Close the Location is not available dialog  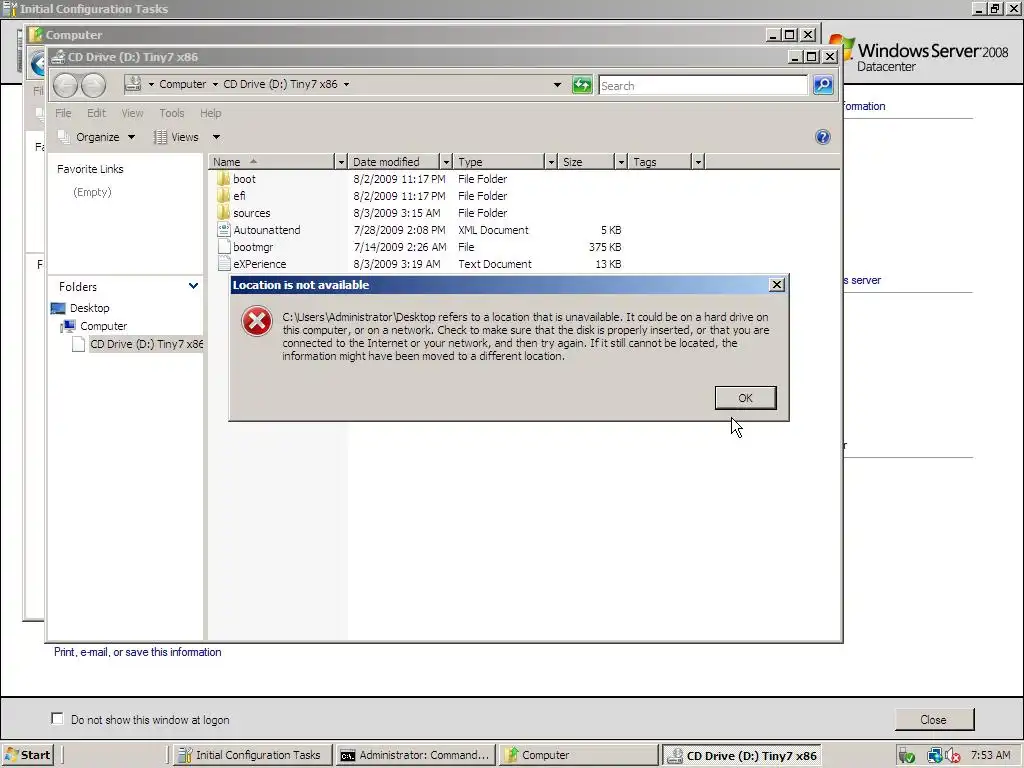point(776,285)
